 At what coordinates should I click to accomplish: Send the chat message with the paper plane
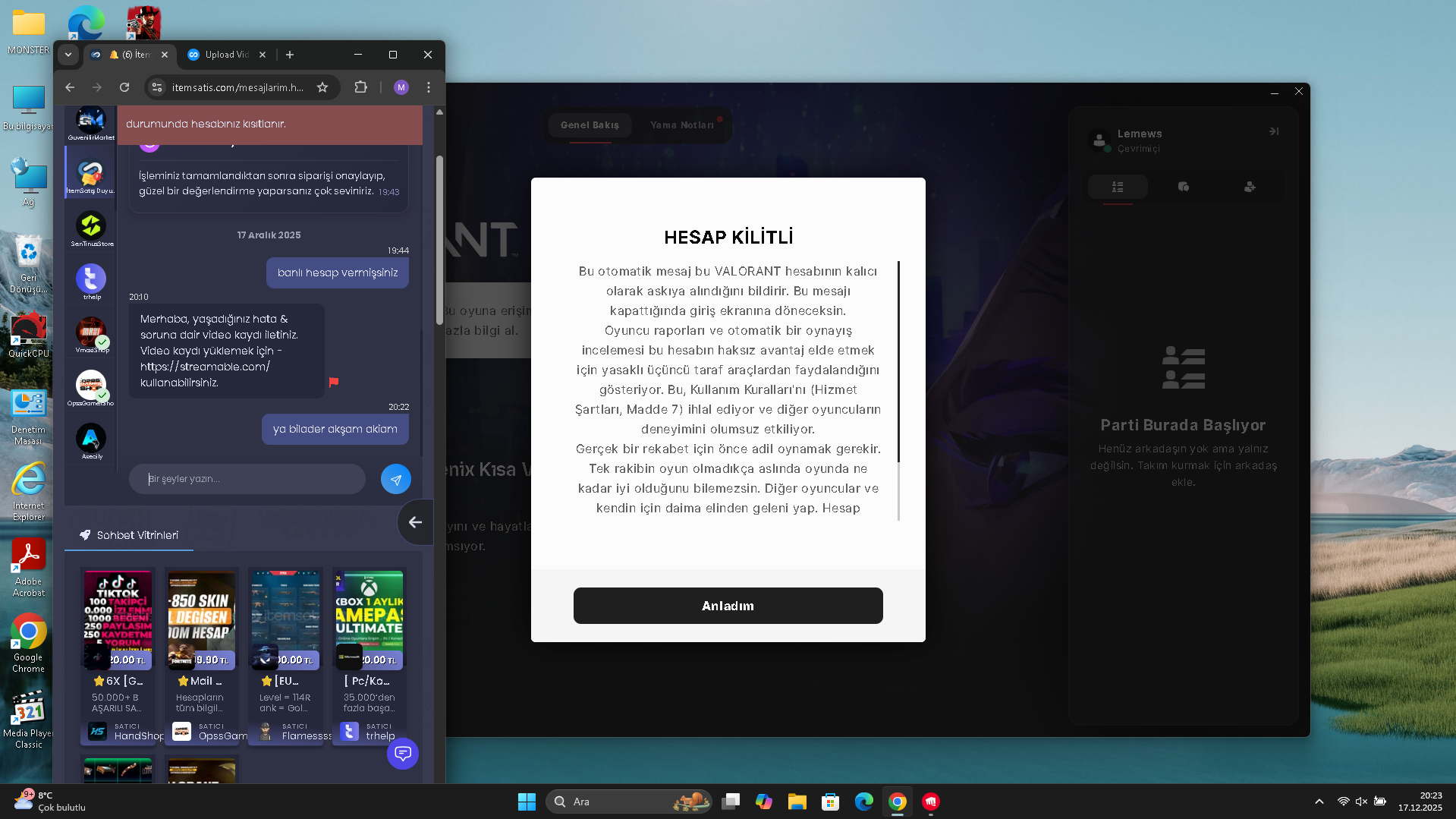[x=395, y=479]
